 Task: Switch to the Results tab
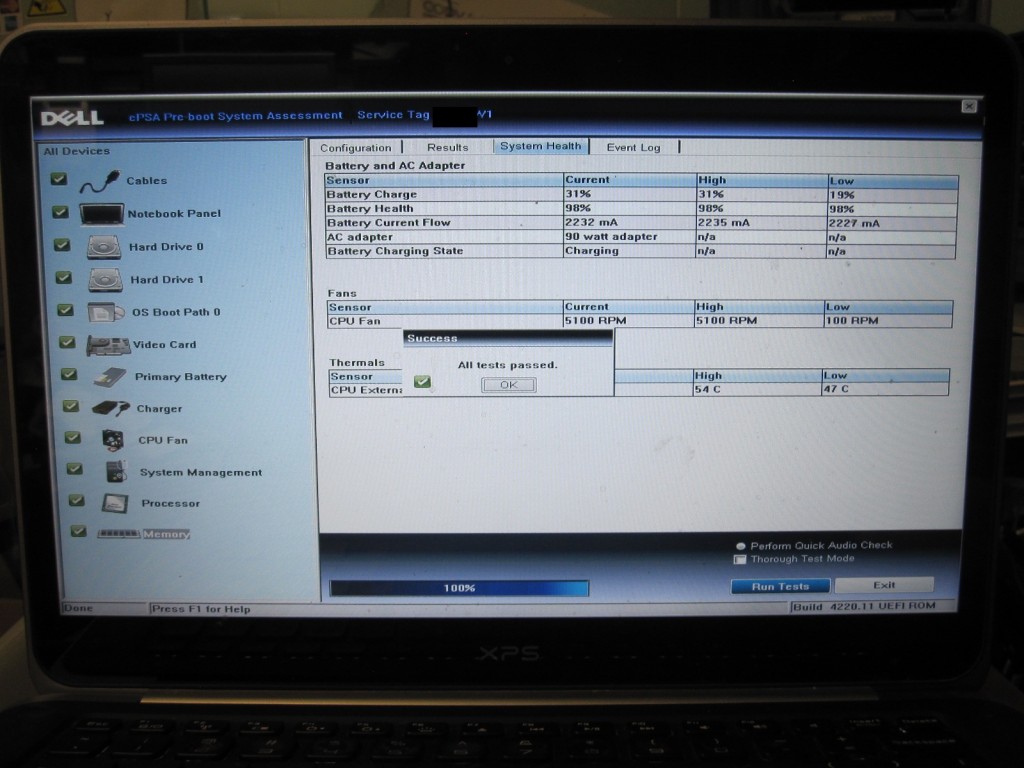coord(447,148)
